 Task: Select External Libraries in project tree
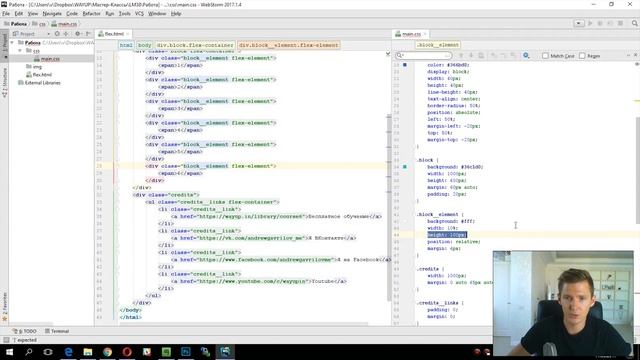click(39, 83)
